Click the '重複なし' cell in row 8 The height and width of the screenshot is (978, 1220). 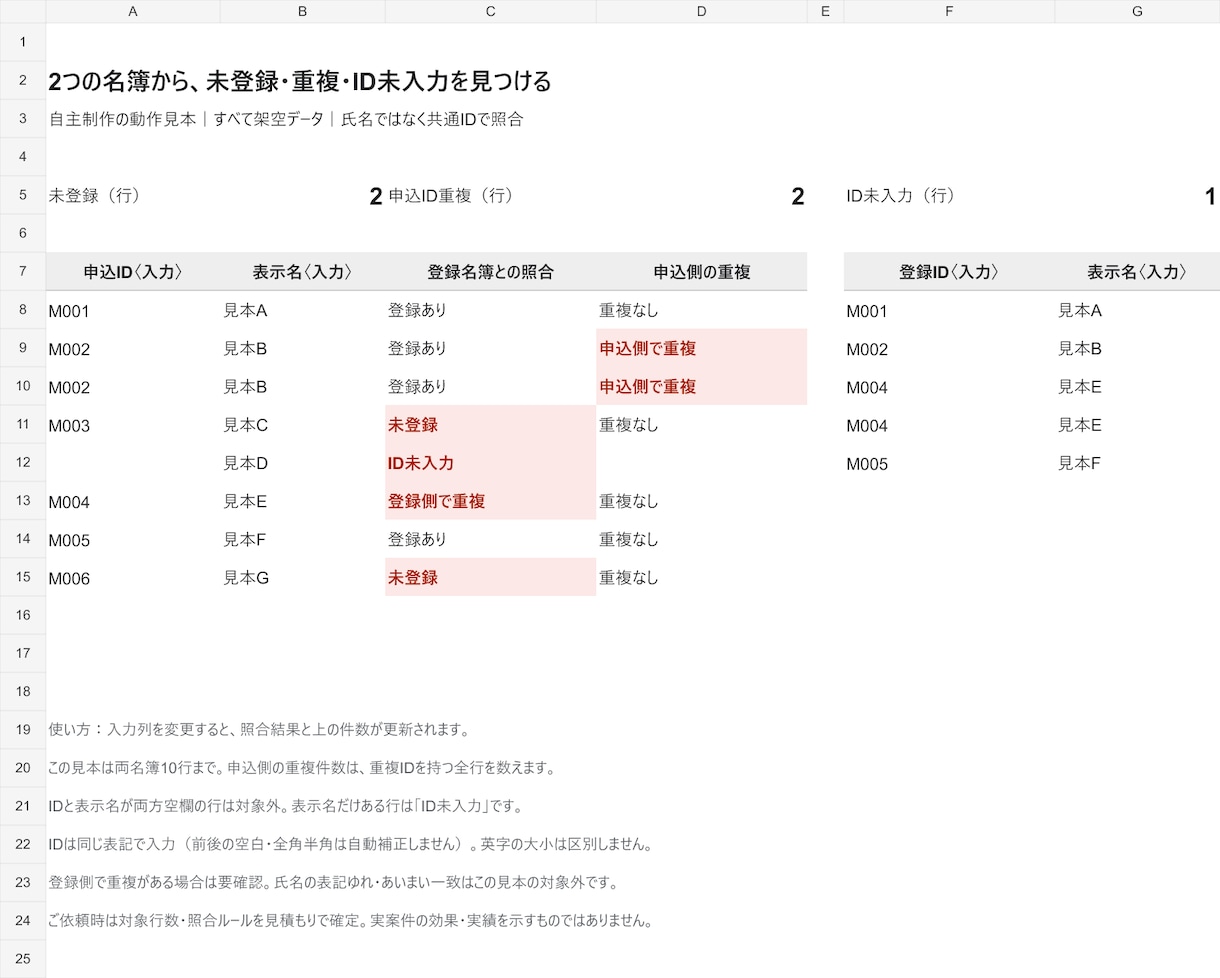point(701,310)
